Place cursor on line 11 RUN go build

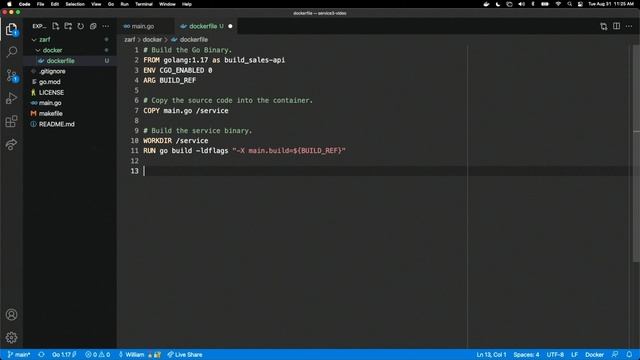(x=244, y=151)
